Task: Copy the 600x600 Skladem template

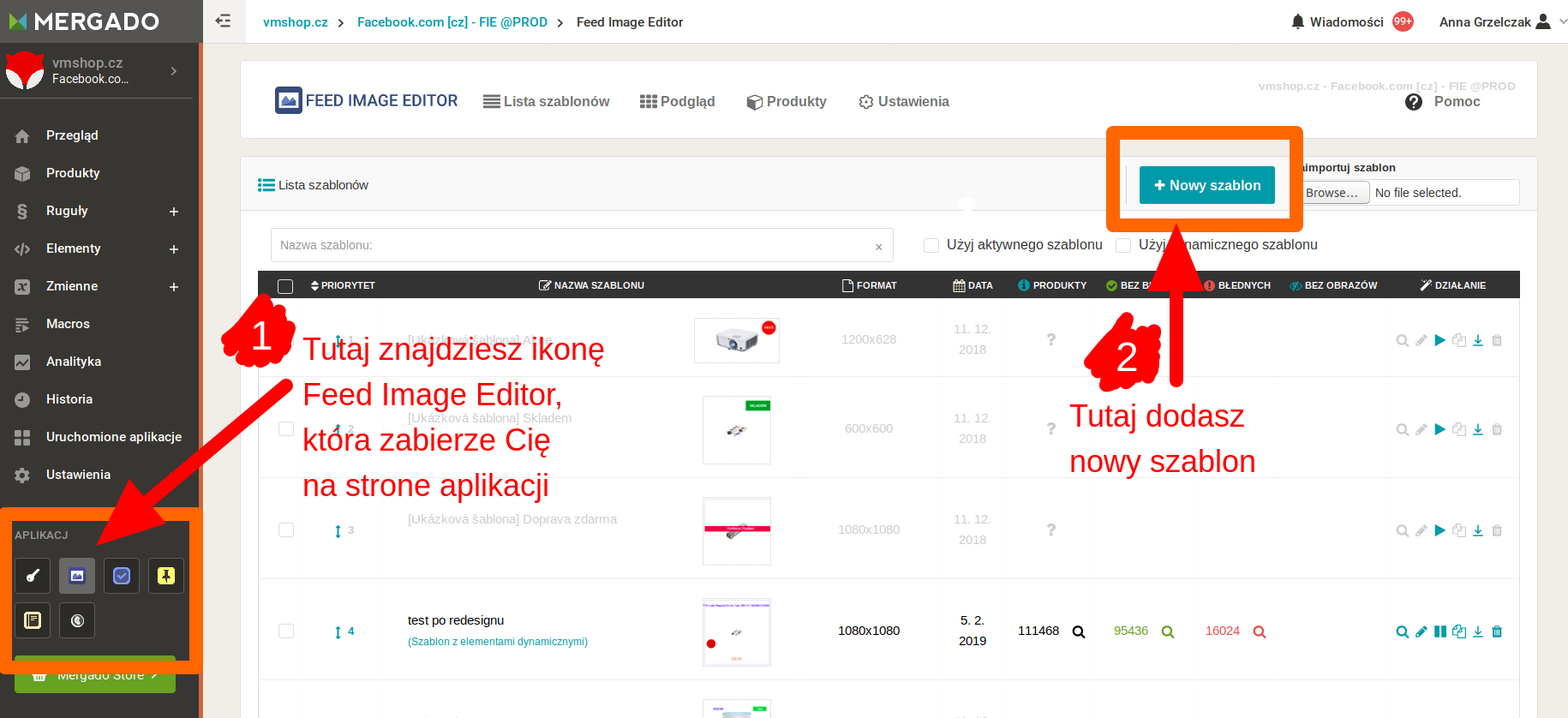Action: point(1459,429)
